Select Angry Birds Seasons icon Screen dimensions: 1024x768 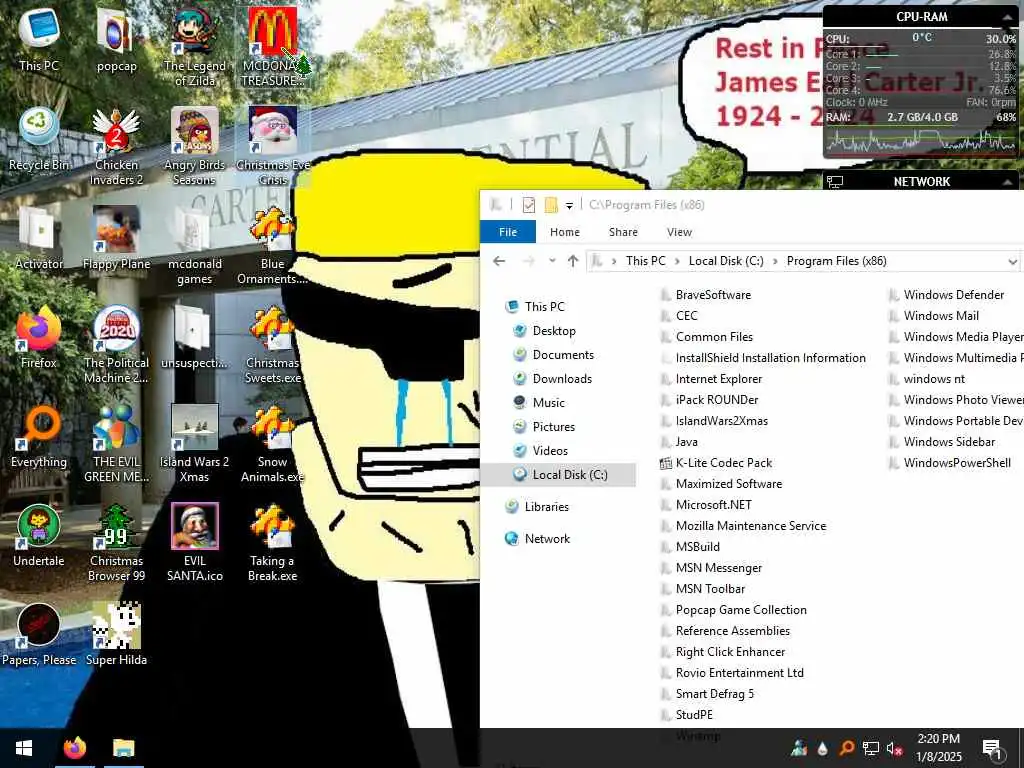point(195,146)
